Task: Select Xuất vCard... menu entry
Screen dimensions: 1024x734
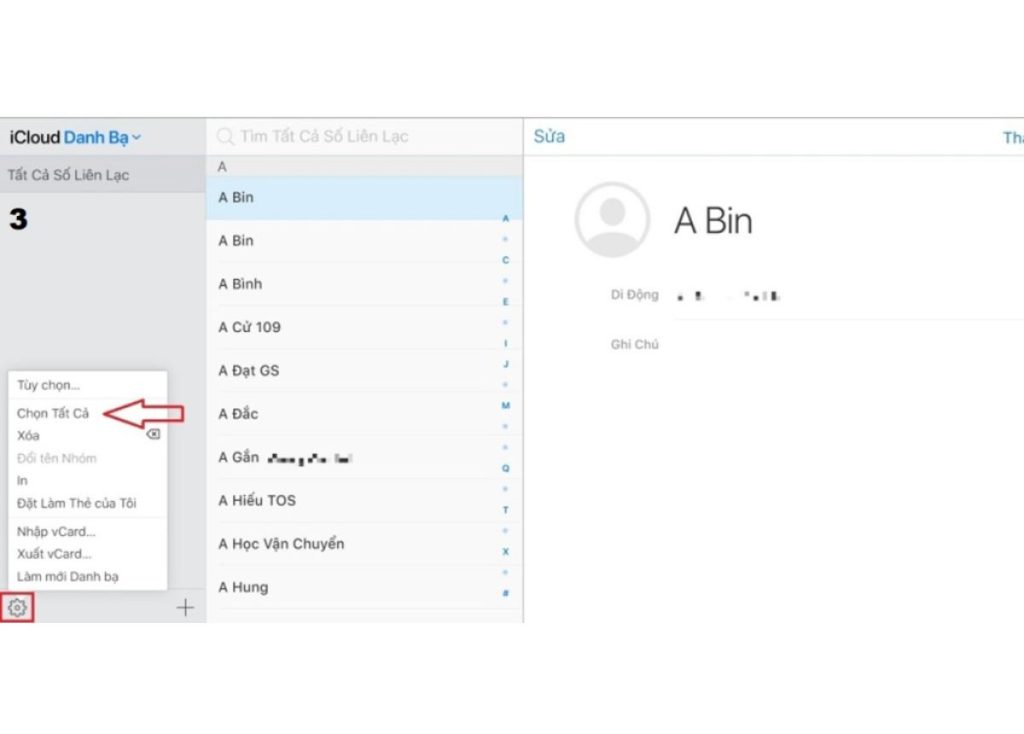Action: click(x=54, y=554)
